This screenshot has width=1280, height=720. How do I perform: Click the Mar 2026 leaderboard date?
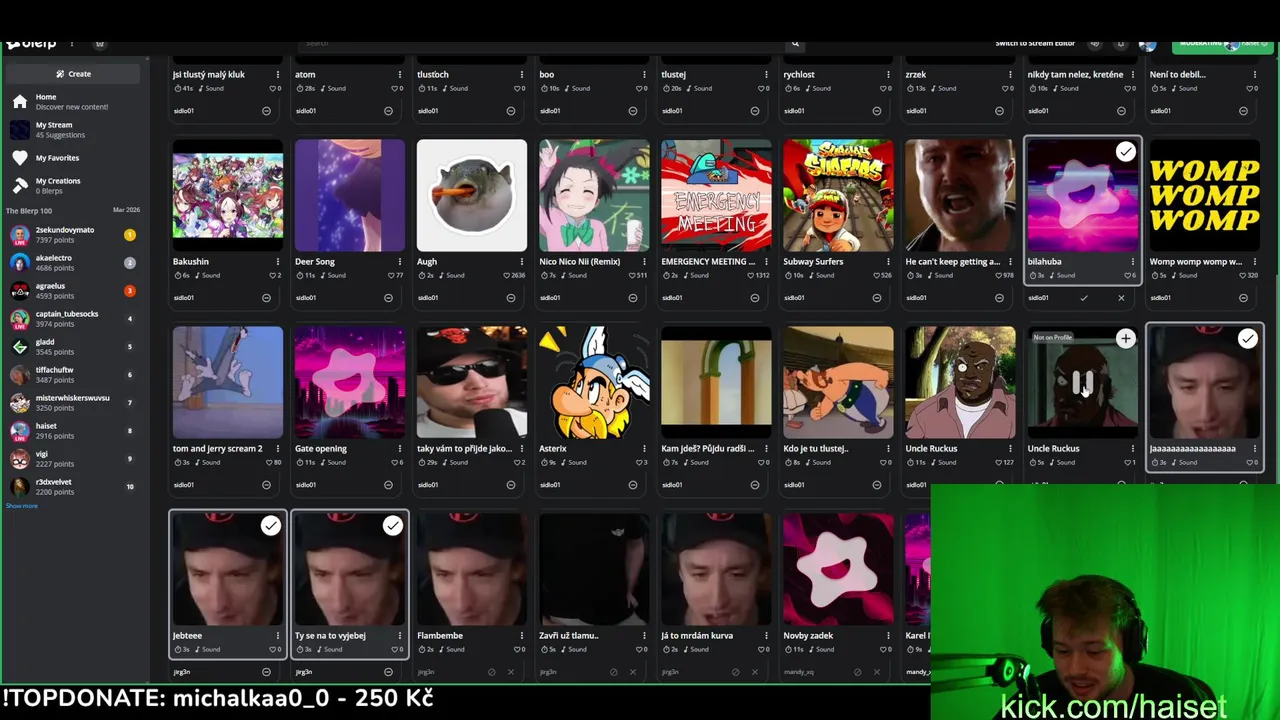(126, 211)
